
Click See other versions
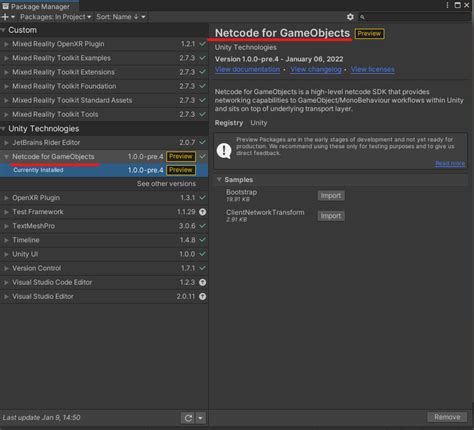point(166,184)
